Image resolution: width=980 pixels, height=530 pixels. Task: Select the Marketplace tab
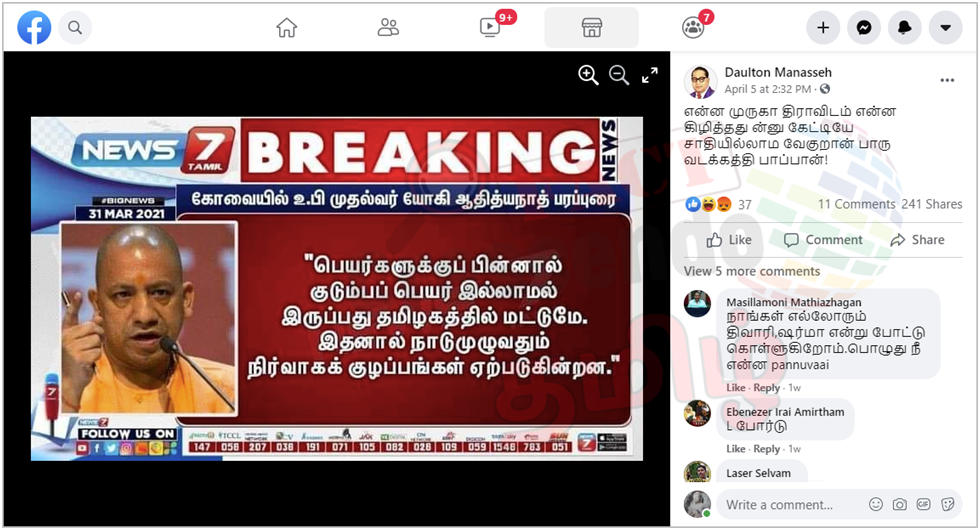coord(591,28)
